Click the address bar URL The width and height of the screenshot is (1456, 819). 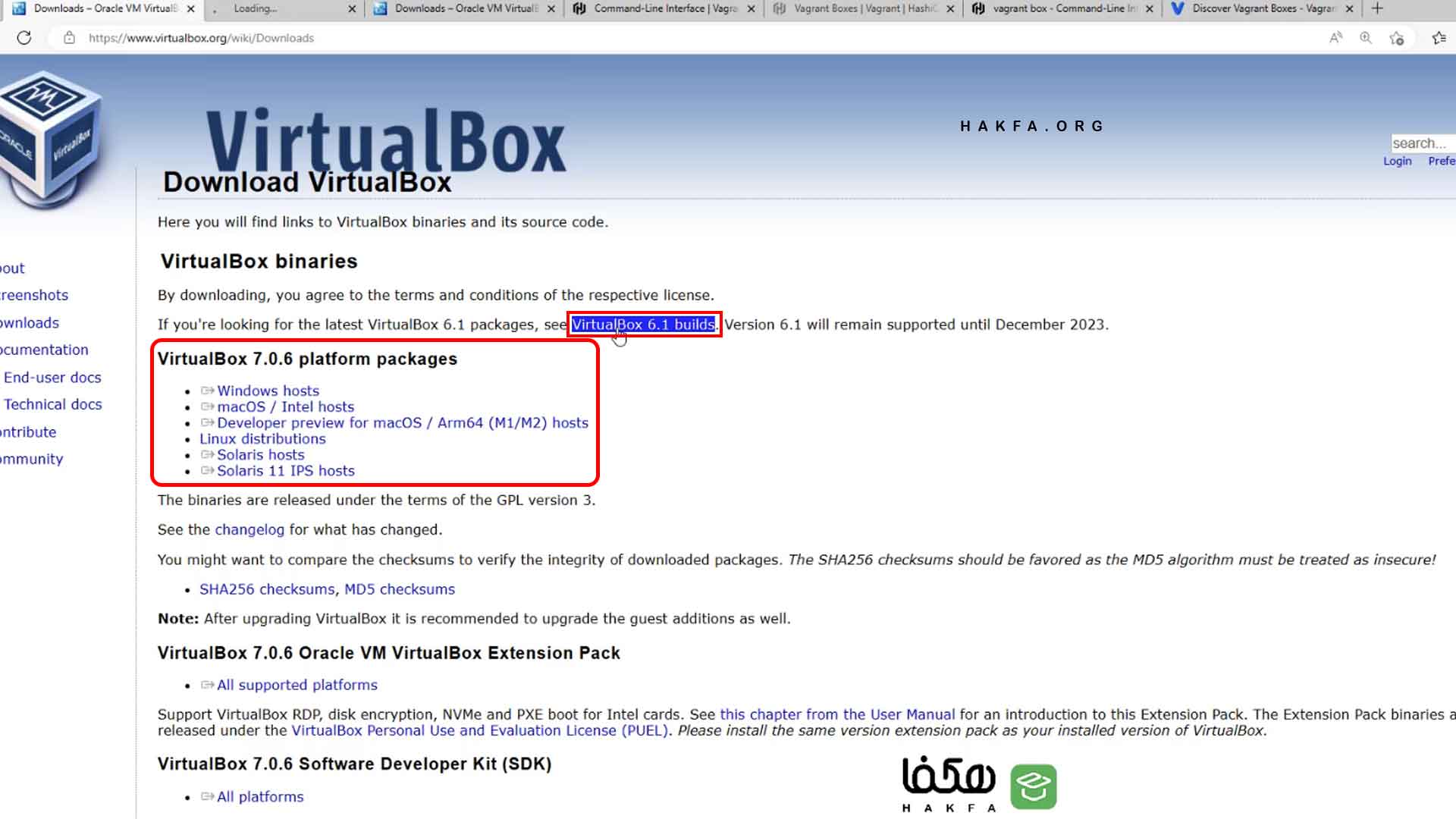[201, 38]
